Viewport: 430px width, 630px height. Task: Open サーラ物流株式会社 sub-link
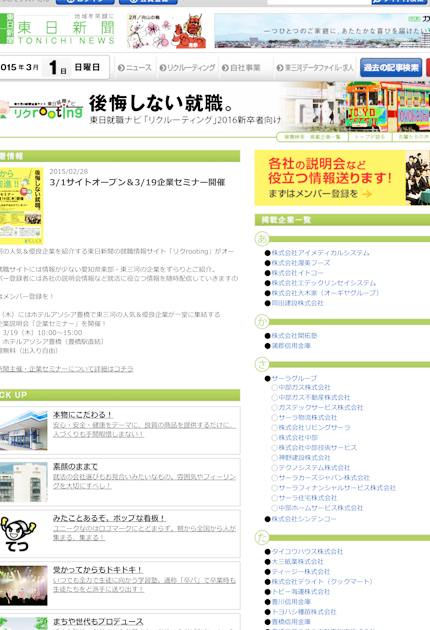[x=308, y=417]
